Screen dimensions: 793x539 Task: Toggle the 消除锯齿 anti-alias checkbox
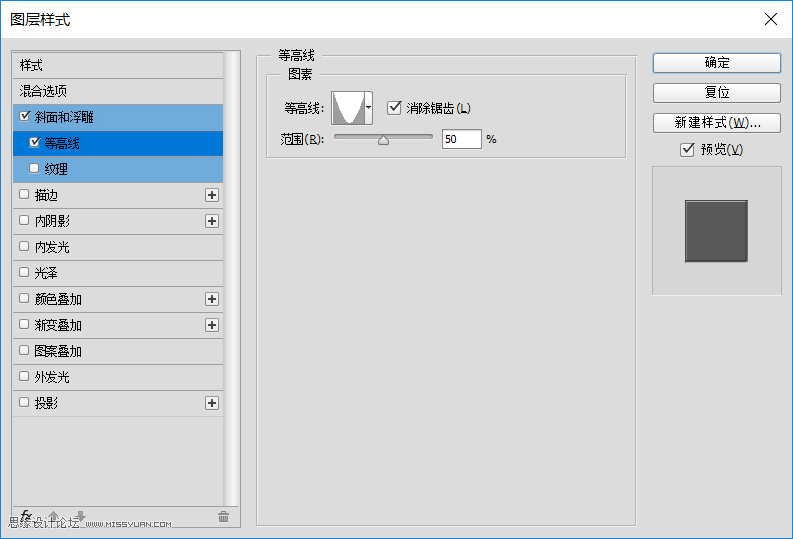[394, 108]
